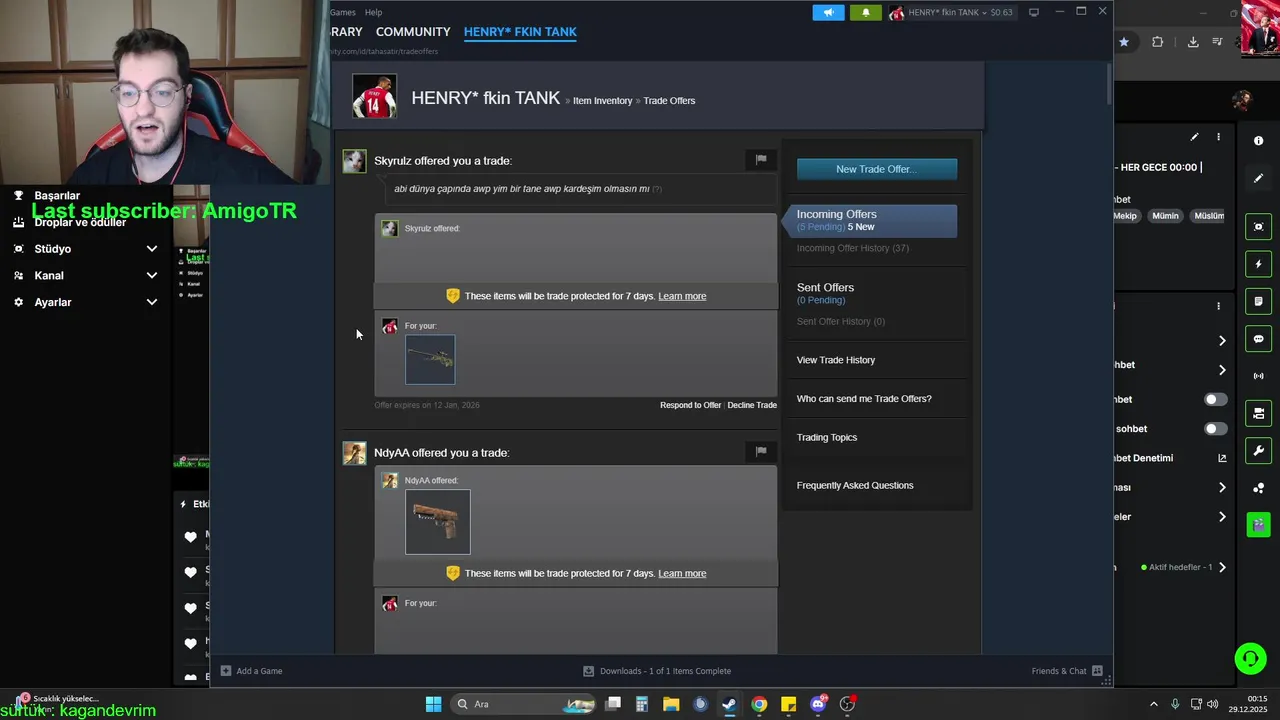This screenshot has height=720, width=1280.
Task: Open Steam from Windows taskbar
Action: [729, 704]
